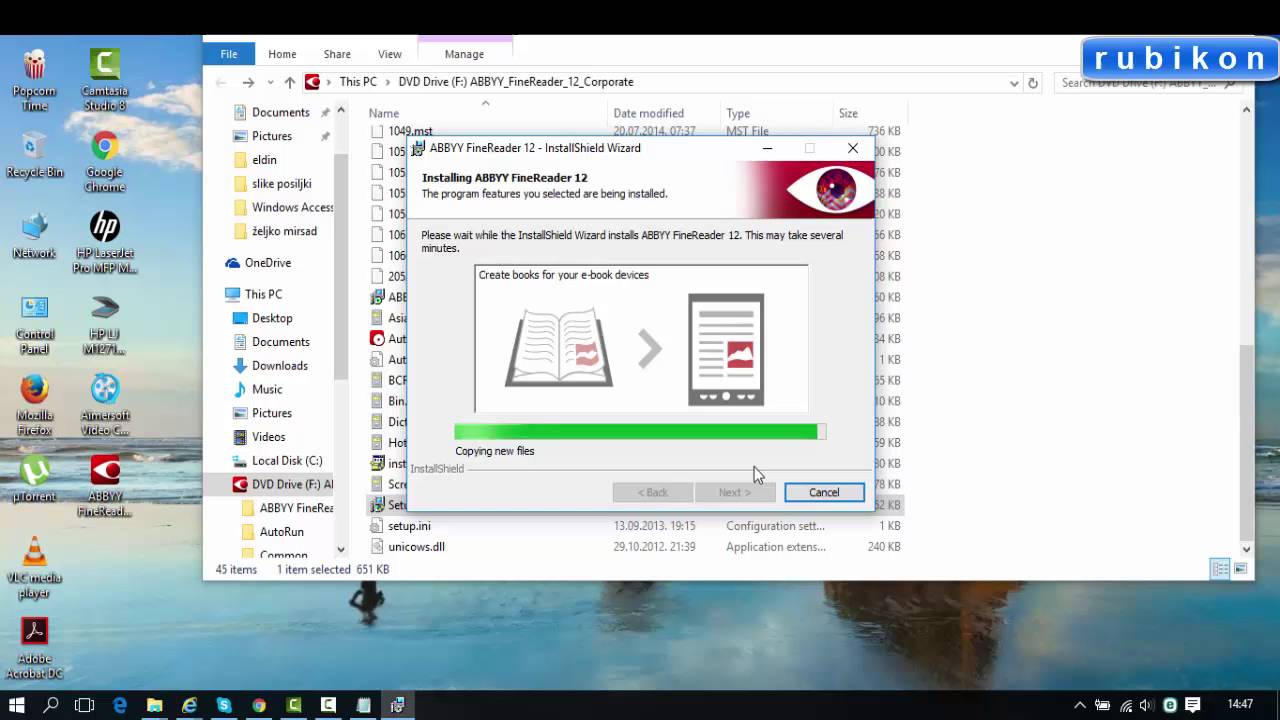This screenshot has height=720, width=1280.
Task: Go up one folder level
Action: (x=290, y=82)
